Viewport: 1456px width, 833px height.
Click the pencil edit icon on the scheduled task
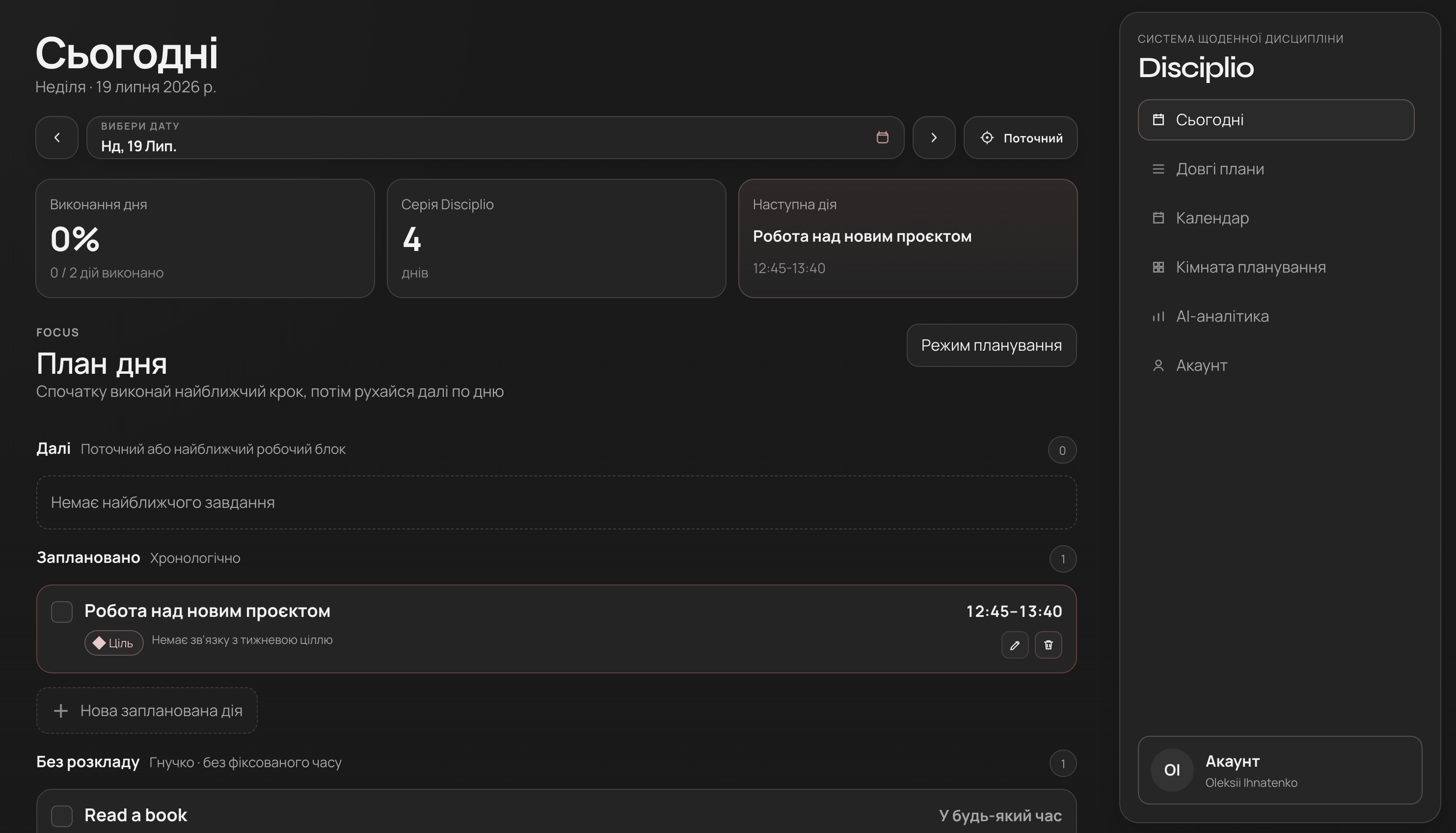[x=1015, y=645]
